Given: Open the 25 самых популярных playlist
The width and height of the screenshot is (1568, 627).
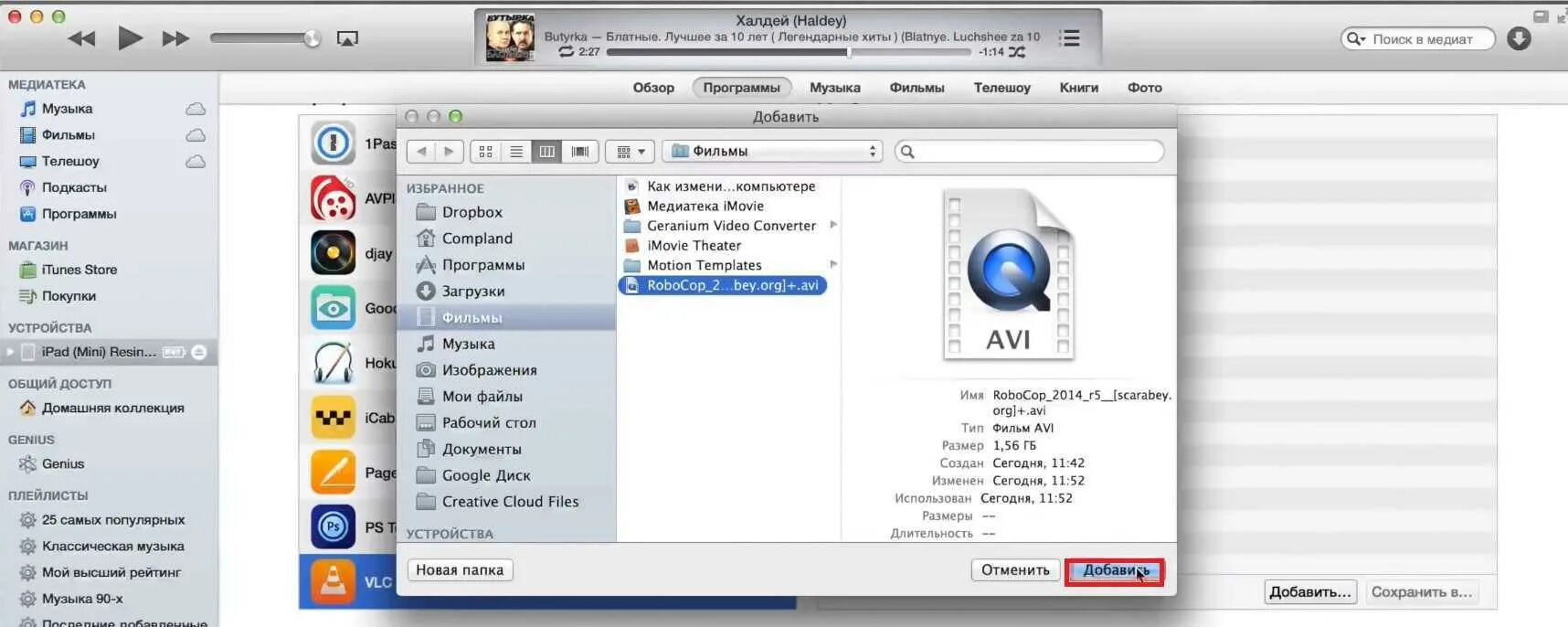Looking at the screenshot, I should 113,520.
